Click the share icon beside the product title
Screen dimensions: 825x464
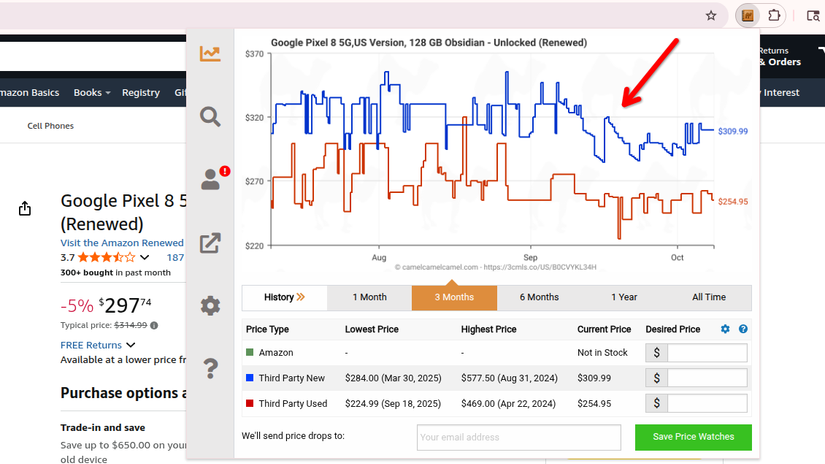click(25, 209)
